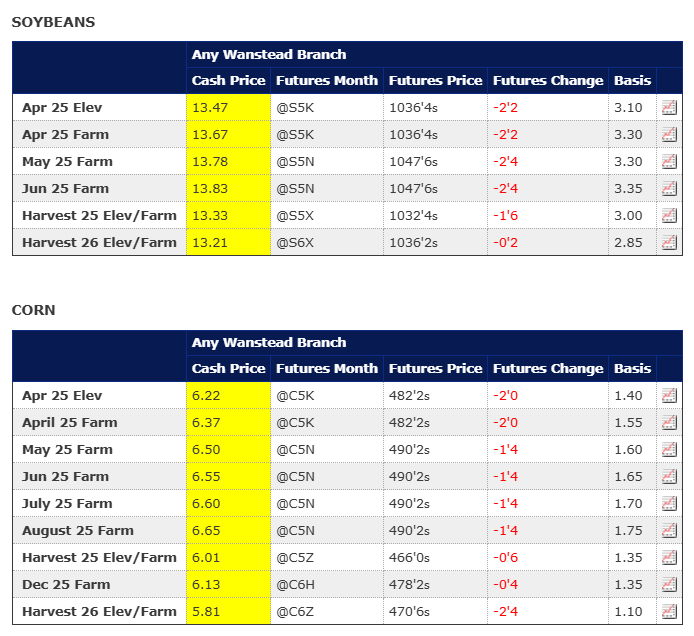Open chart icon for soybeans Jun 25 Farm

(669, 189)
